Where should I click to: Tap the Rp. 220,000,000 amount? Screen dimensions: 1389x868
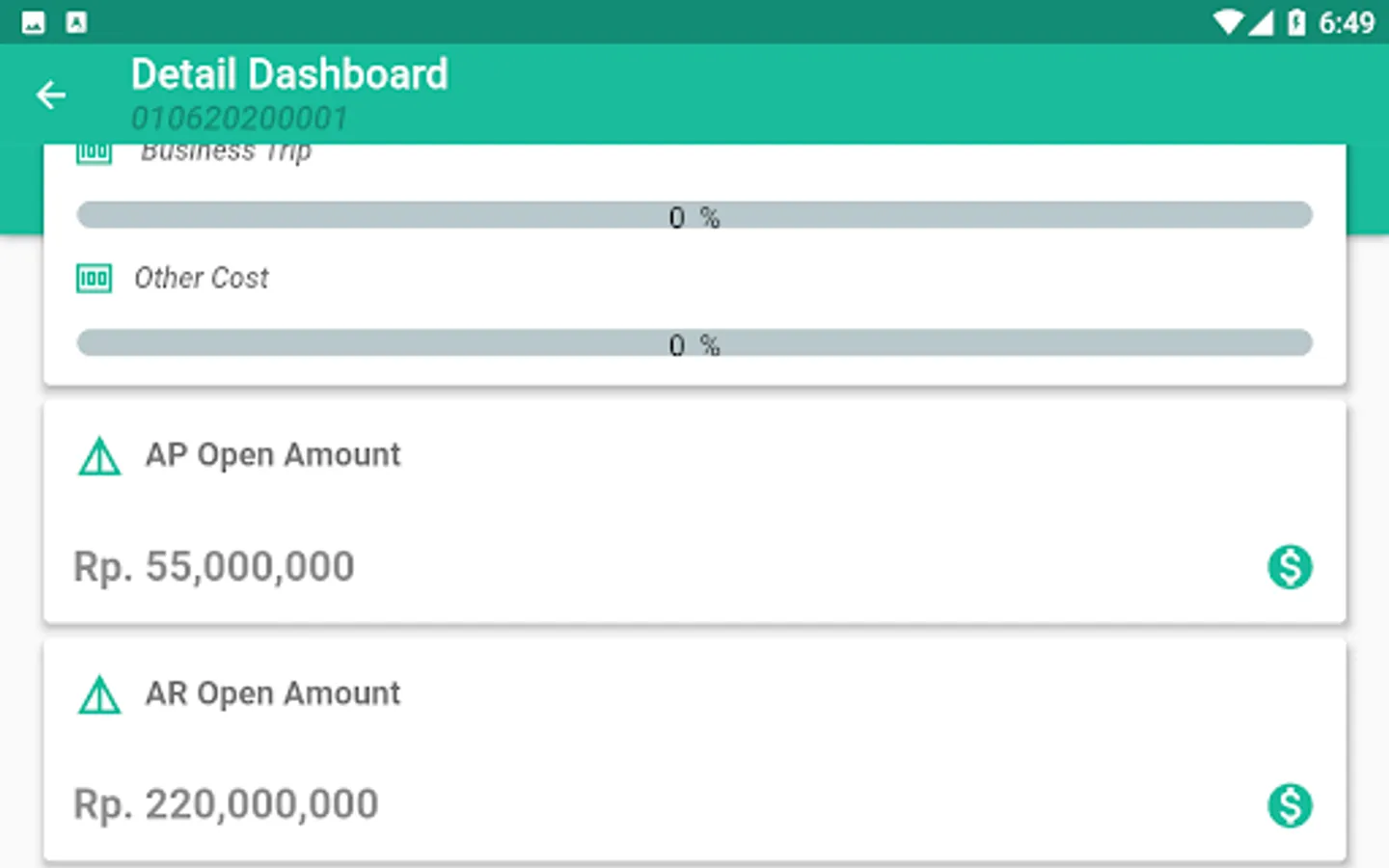[x=226, y=804]
